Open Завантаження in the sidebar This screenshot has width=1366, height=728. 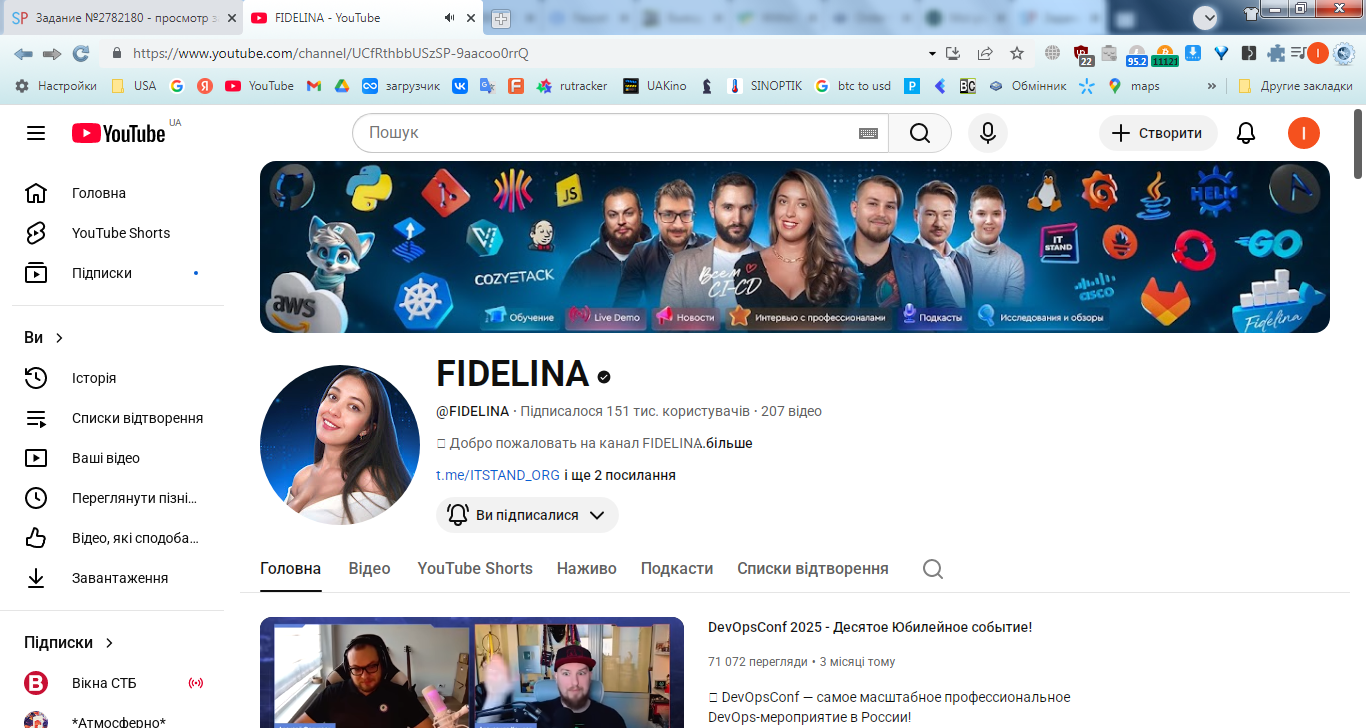[118, 578]
